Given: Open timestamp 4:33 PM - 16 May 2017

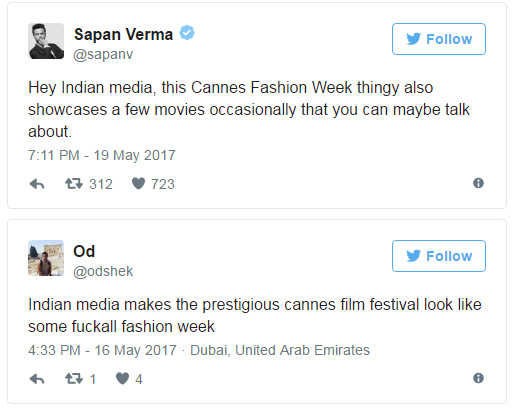Looking at the screenshot, I should point(102,350).
